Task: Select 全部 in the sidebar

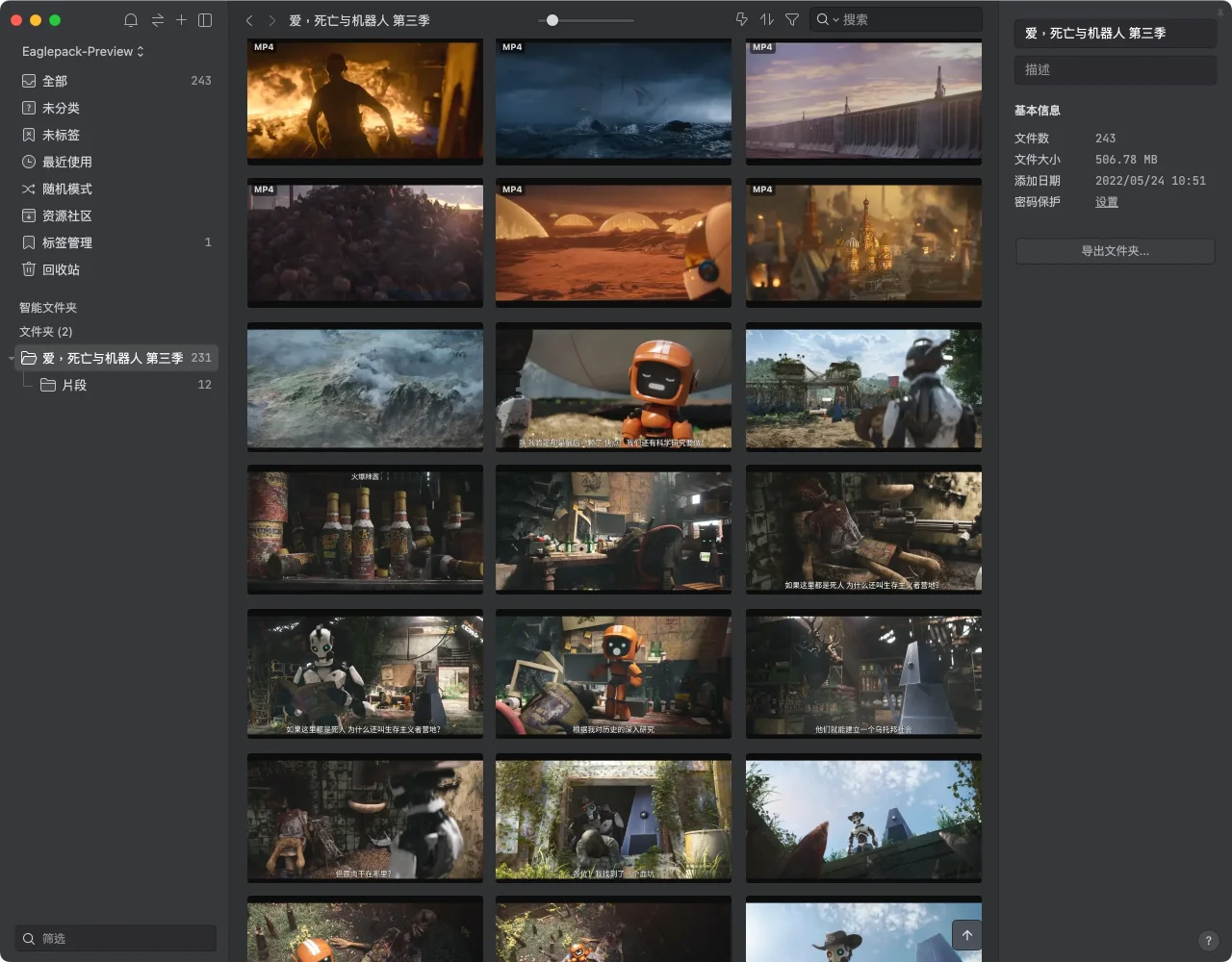Action: coord(116,81)
